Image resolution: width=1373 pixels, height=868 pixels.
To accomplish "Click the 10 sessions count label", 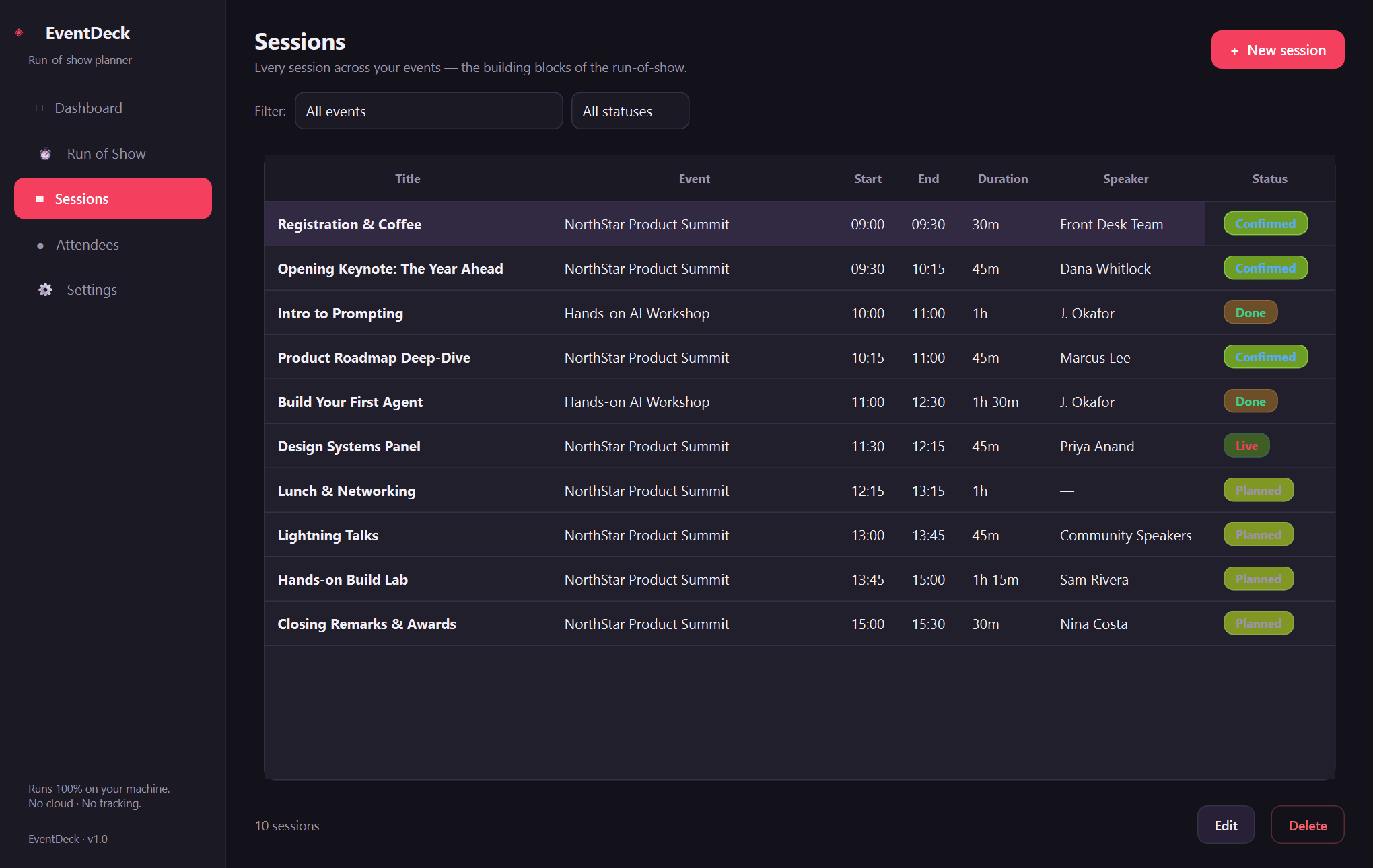I will coord(287,826).
